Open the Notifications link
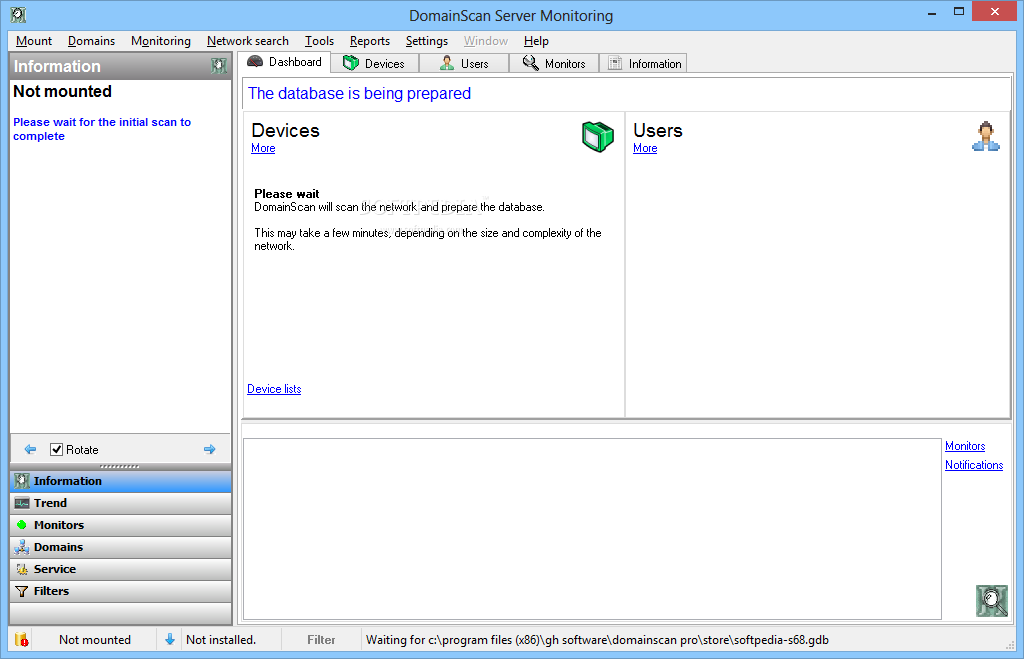Viewport: 1024px width, 659px height. click(x=974, y=465)
